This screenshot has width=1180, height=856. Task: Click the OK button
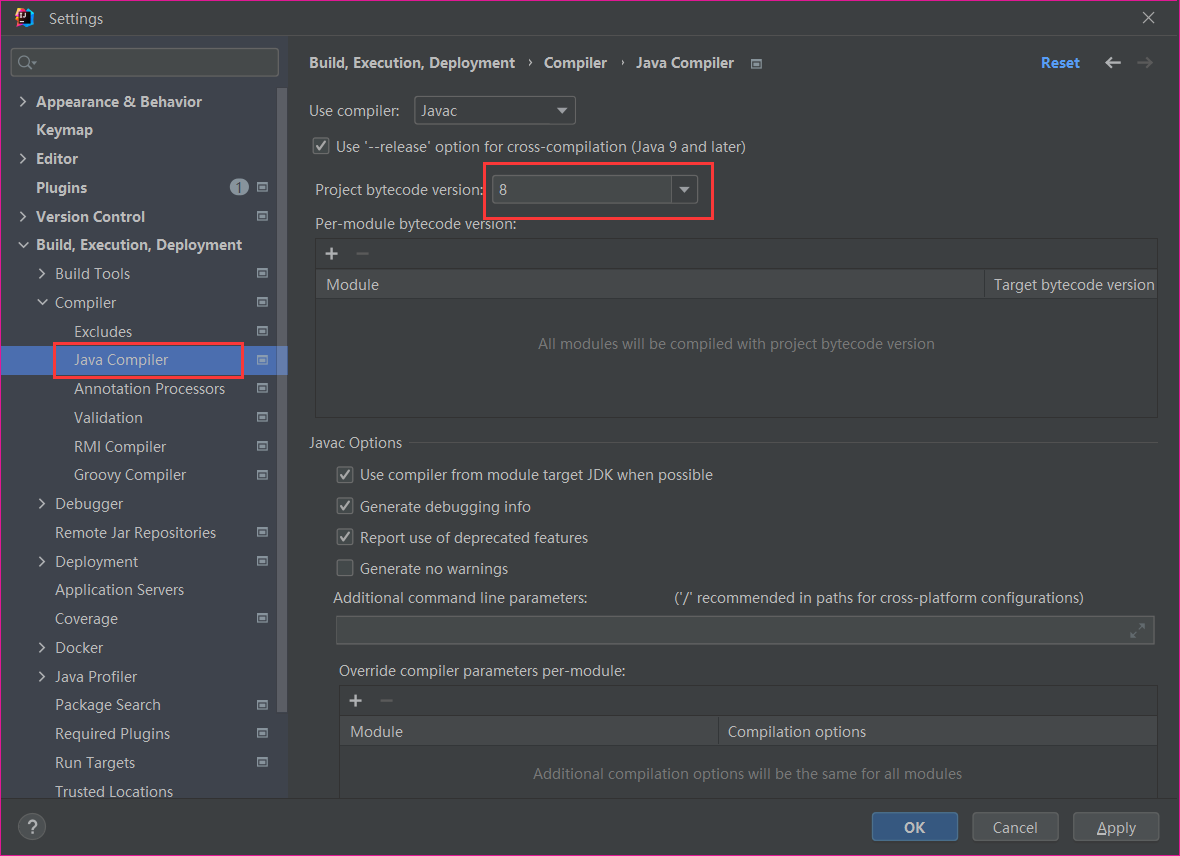[x=914, y=827]
